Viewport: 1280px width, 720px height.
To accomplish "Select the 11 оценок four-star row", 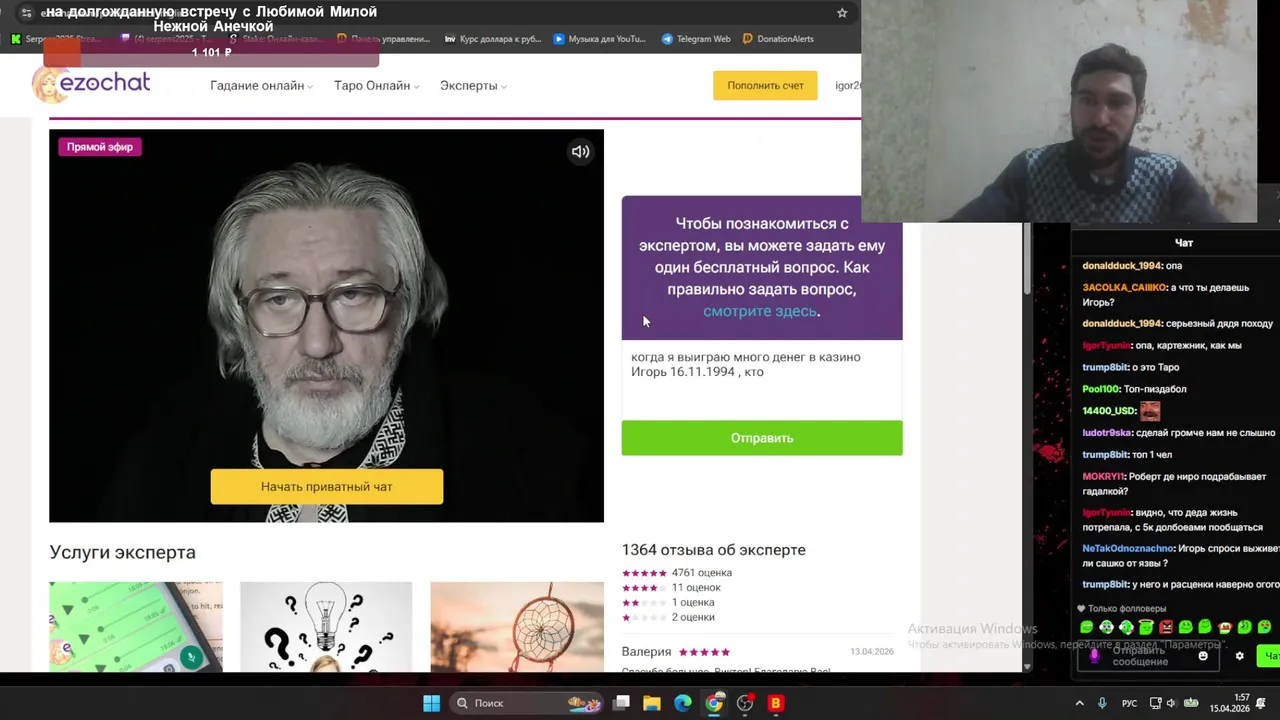I will coord(671,588).
